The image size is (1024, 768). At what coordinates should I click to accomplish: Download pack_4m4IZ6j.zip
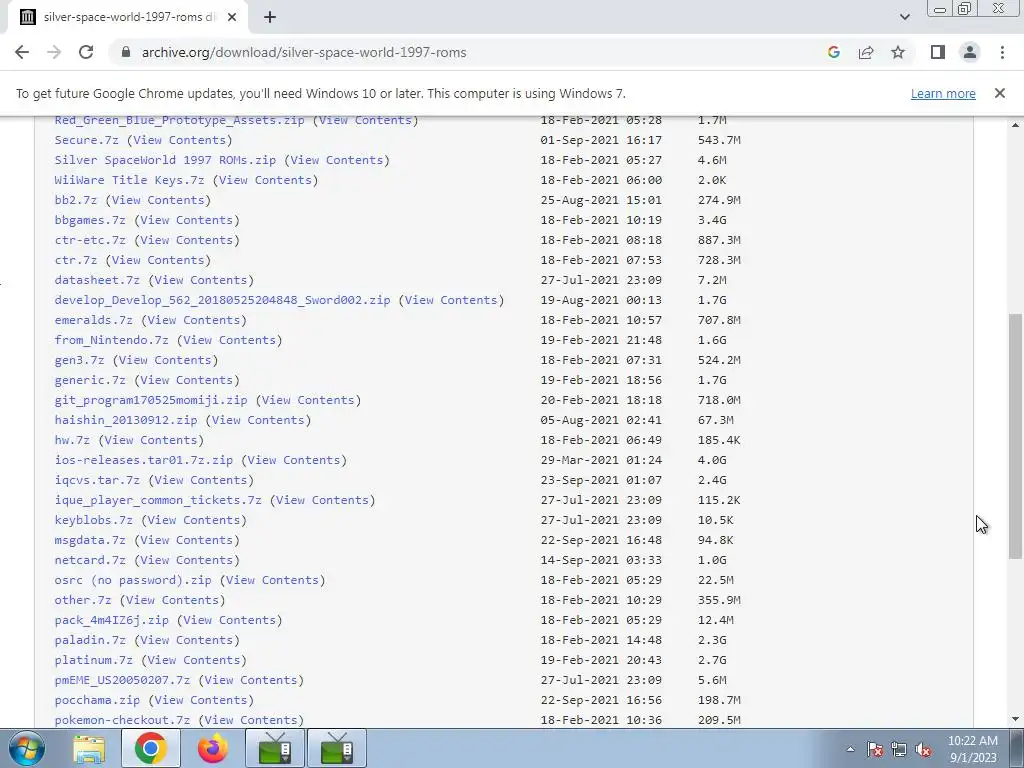tap(112, 620)
